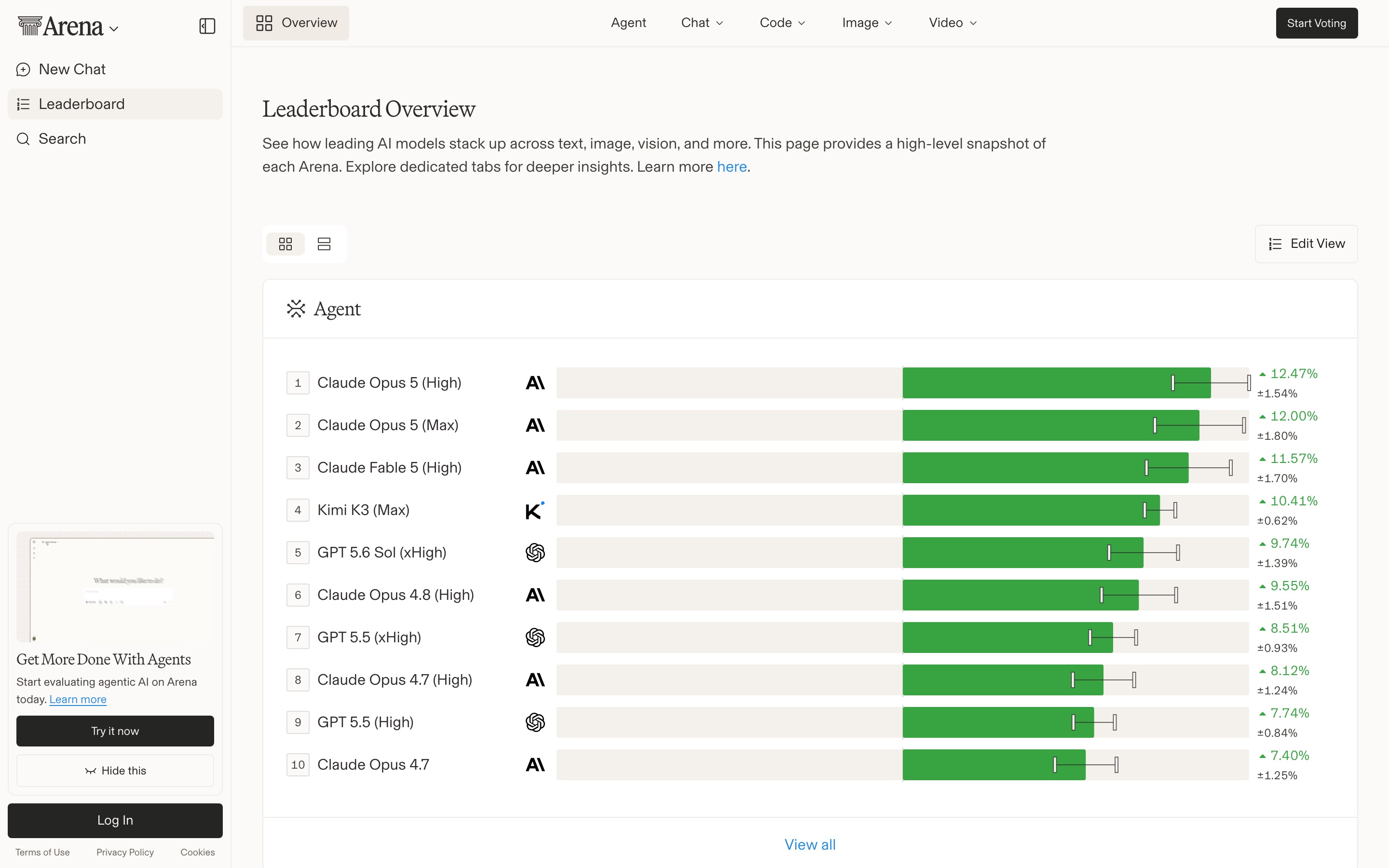Click the model name GPT 5.5 (High)

coord(366,723)
